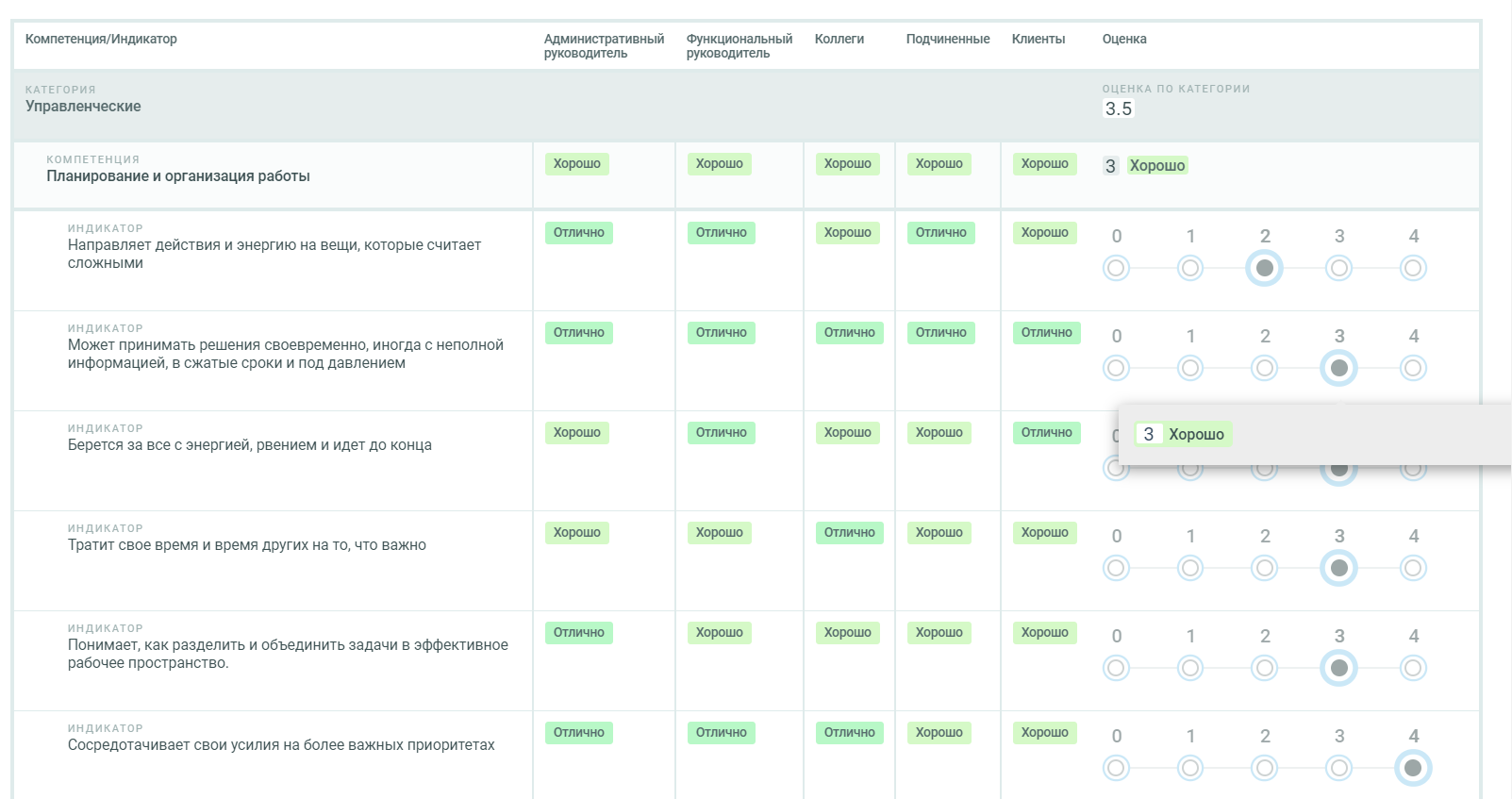Select score 1 for 'Понимает, как разделить' indicator
Image resolution: width=1512 pixels, height=799 pixels.
pyautogui.click(x=1190, y=668)
